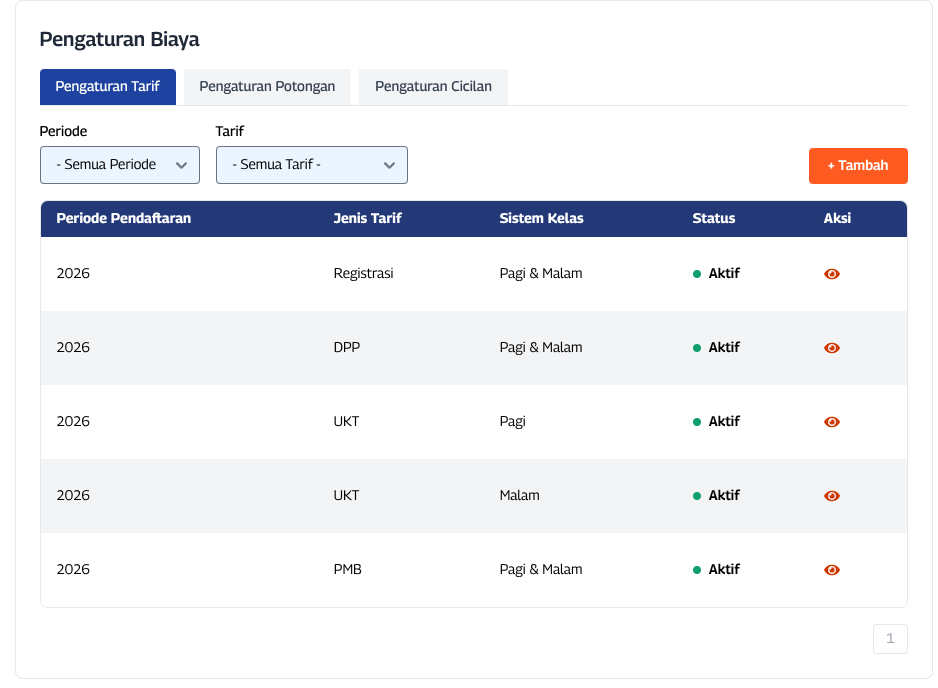Go to pagination page 1
Viewport: 938px width, 688px height.
point(890,639)
